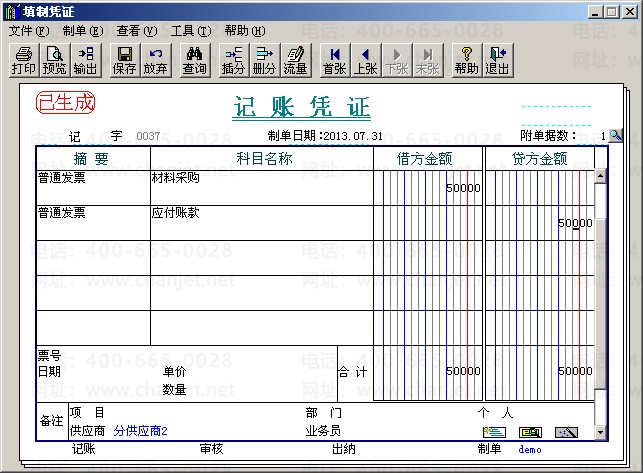The height and width of the screenshot is (473, 643).
Task: Click the voucher number 0037
Action: click(x=148, y=136)
